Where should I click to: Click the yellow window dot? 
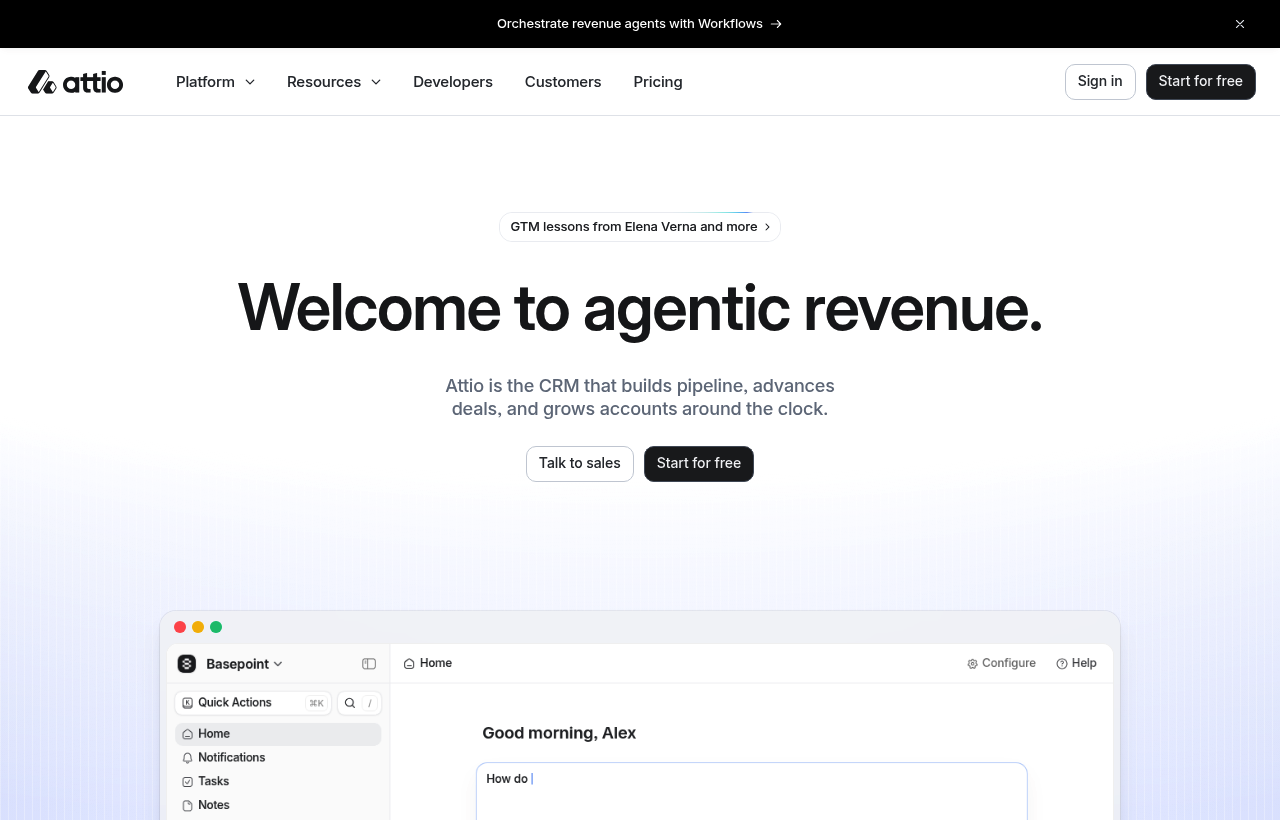click(198, 627)
